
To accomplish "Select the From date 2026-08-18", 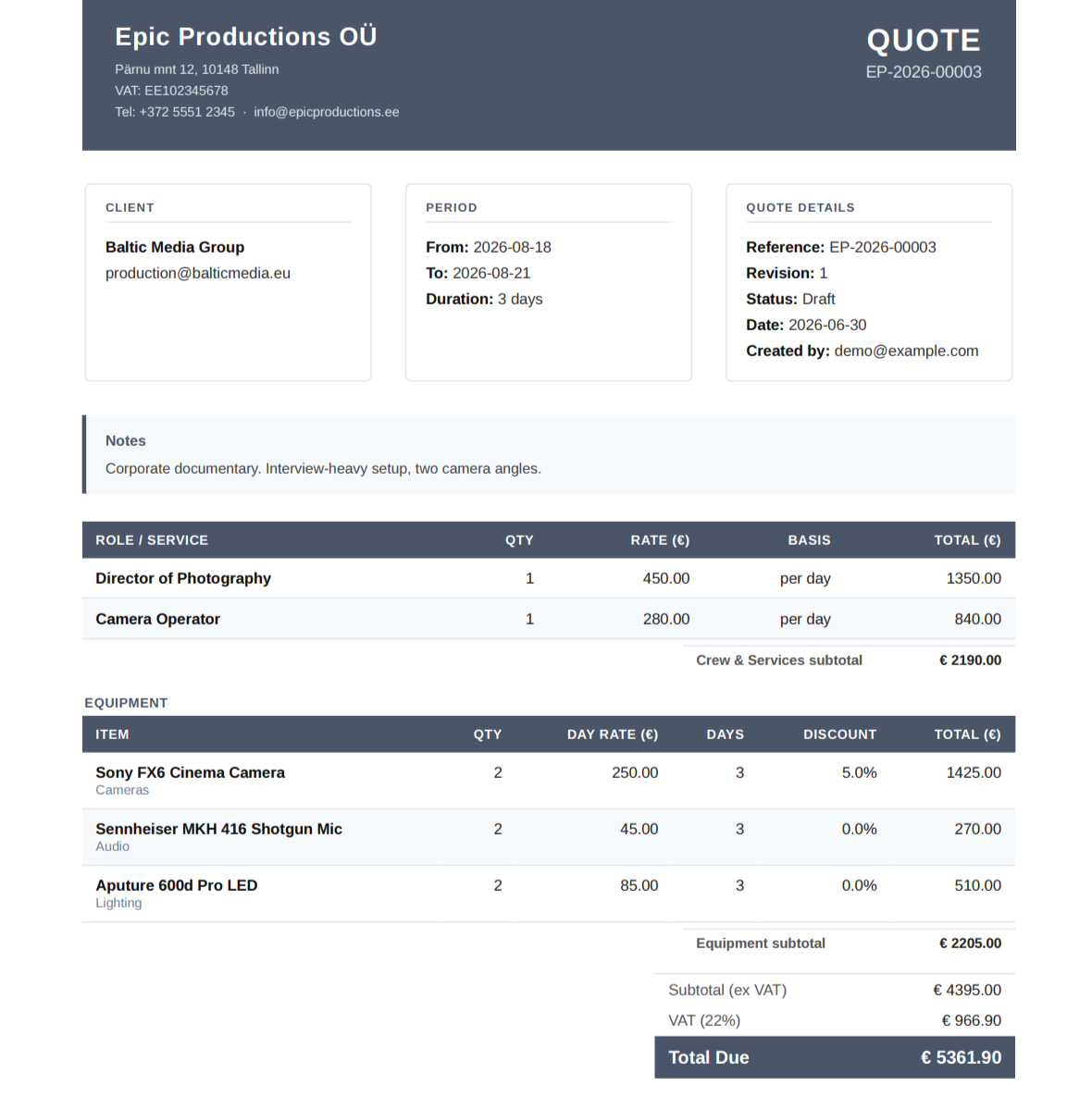I will [512, 247].
